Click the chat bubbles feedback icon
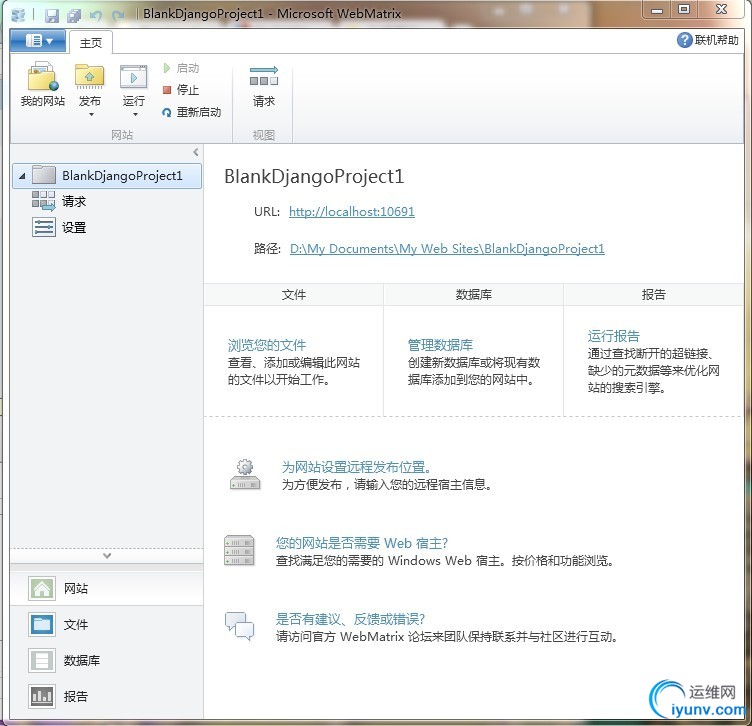 [x=239, y=626]
